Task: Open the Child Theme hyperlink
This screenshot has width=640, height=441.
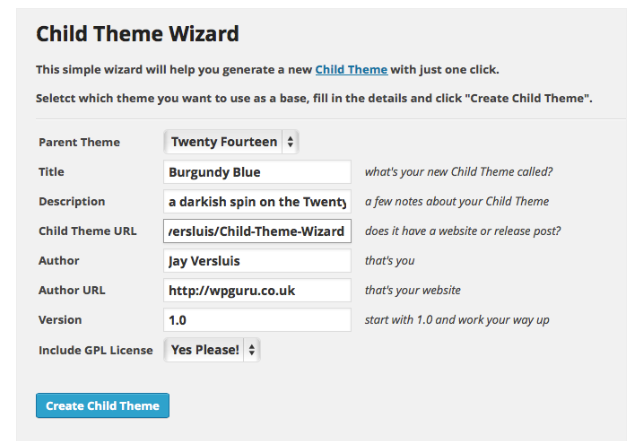Action: coord(351,70)
